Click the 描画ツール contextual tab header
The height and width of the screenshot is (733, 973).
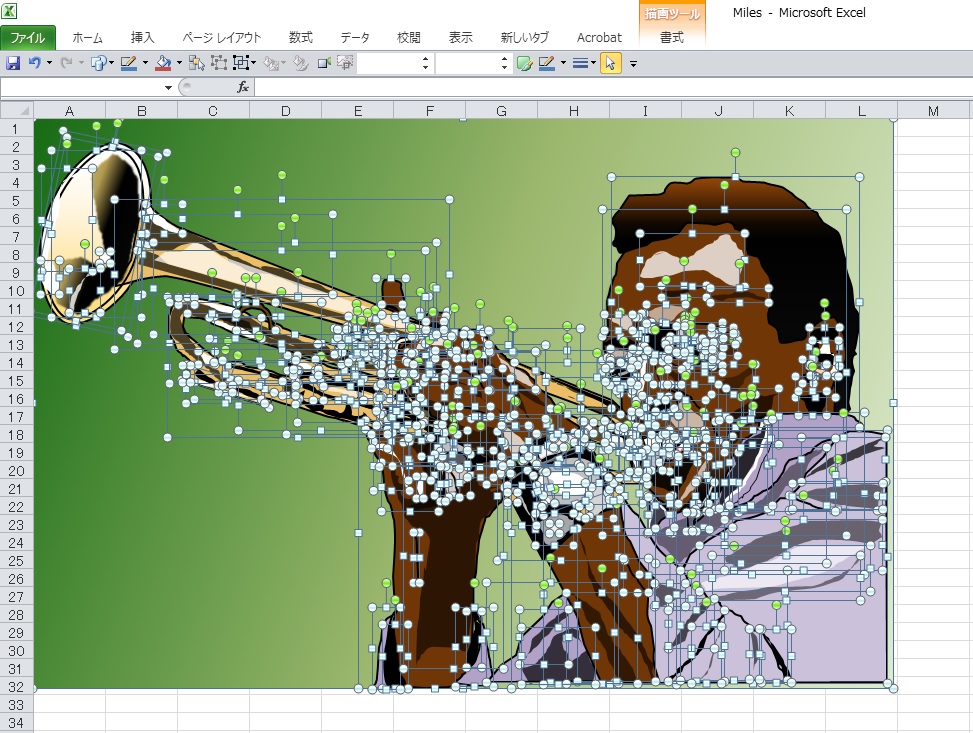point(672,14)
